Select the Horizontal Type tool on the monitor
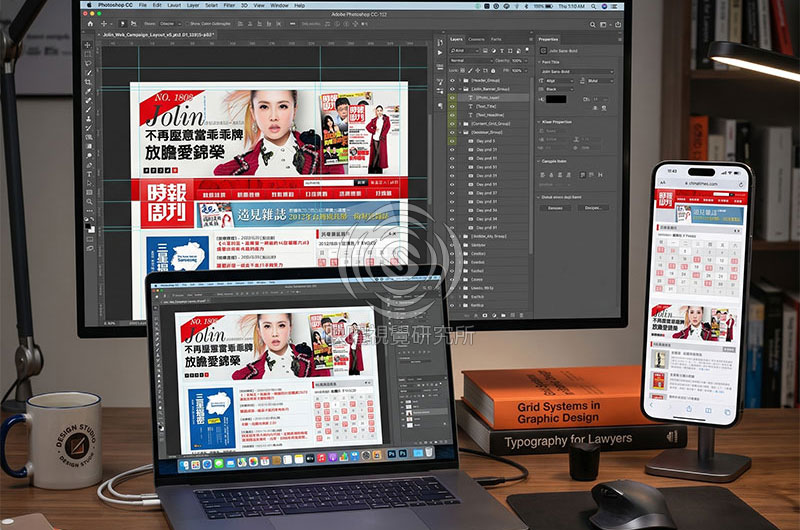800x530 pixels. click(x=89, y=174)
